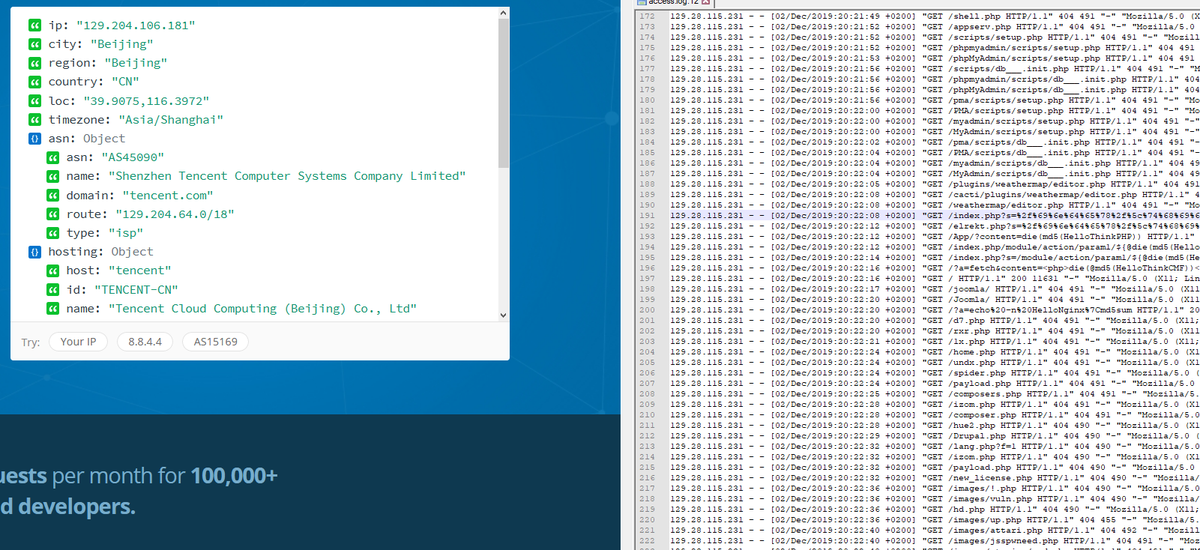
Task: Click the braces icon of the asn Object
Action: [36, 138]
